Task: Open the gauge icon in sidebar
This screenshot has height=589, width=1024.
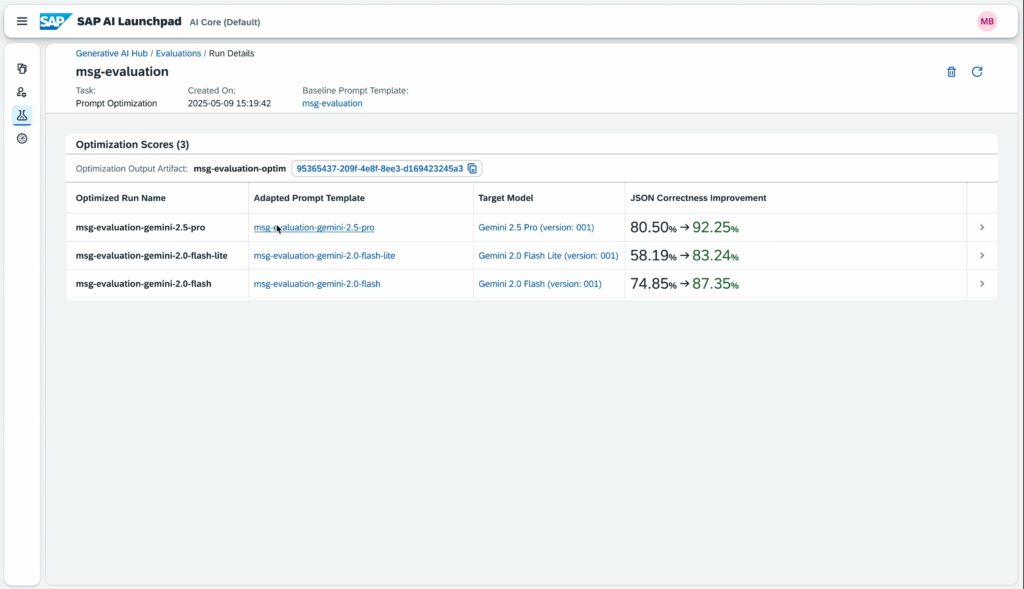Action: [x=22, y=138]
